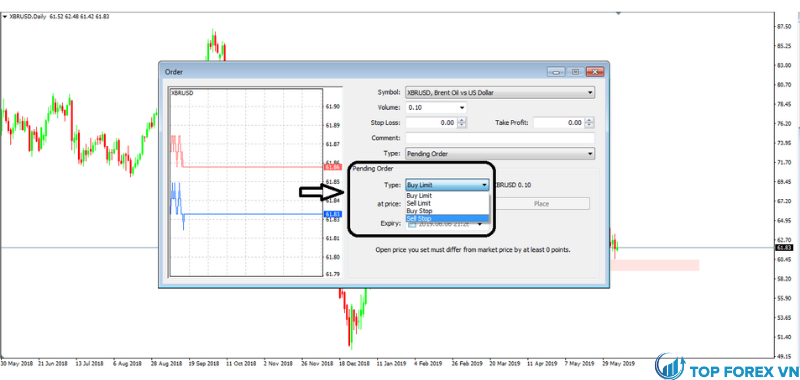
Task: Click the Place order button
Action: [542, 204]
